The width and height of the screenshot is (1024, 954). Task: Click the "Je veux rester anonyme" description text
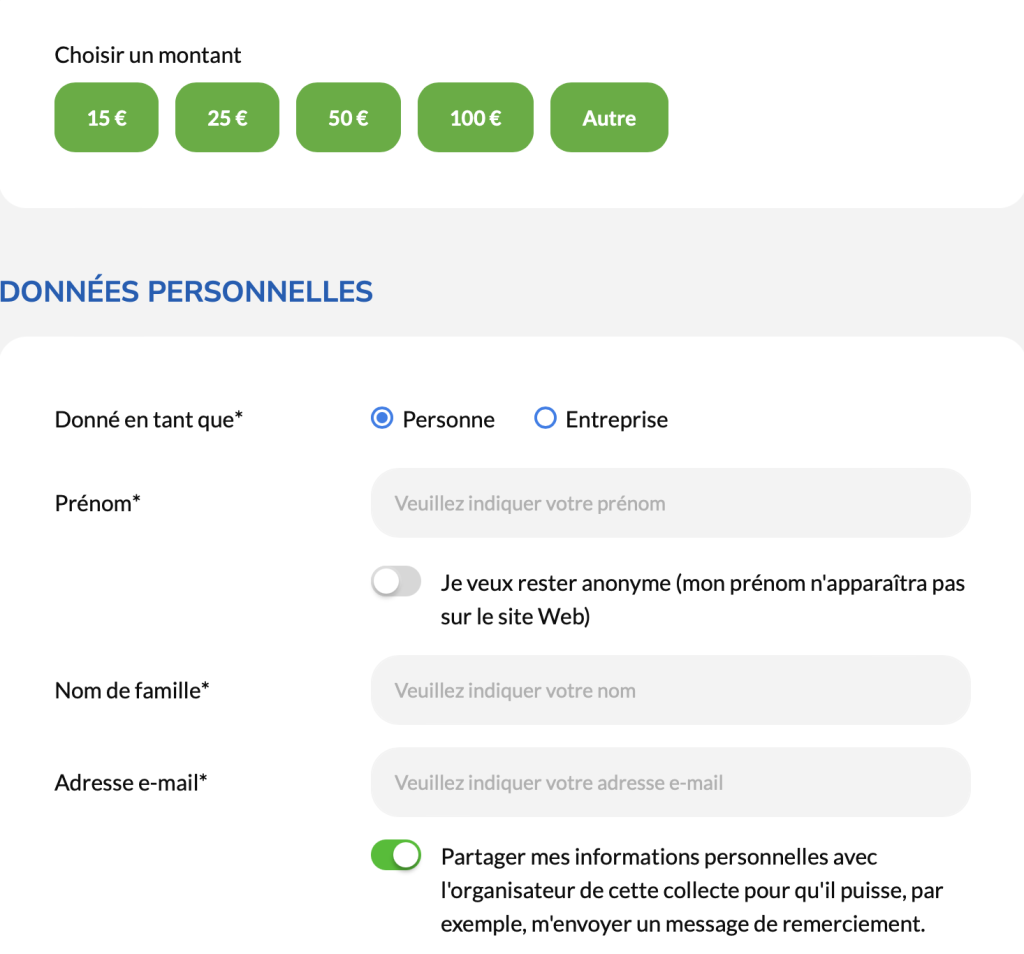click(702, 600)
